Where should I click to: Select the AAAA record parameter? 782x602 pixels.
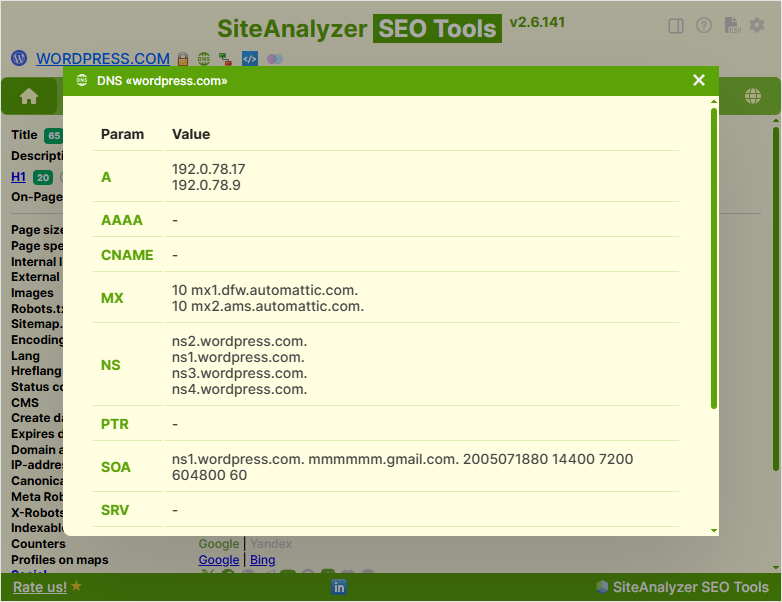point(122,220)
